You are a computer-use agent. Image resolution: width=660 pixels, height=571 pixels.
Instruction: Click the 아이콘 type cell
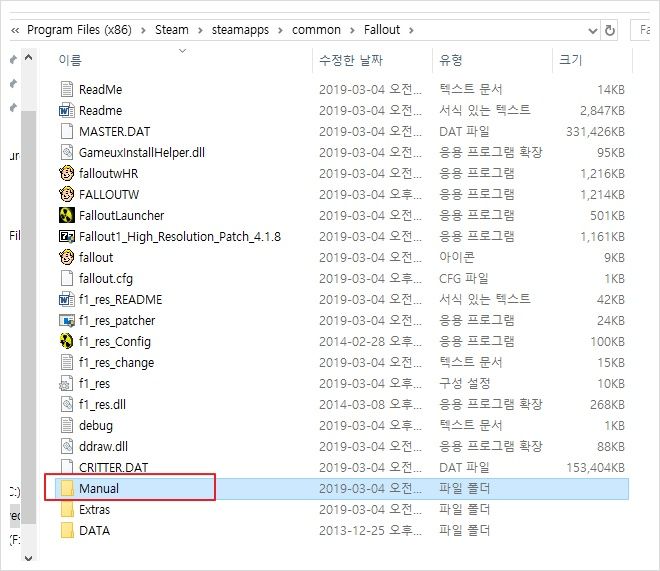457,258
